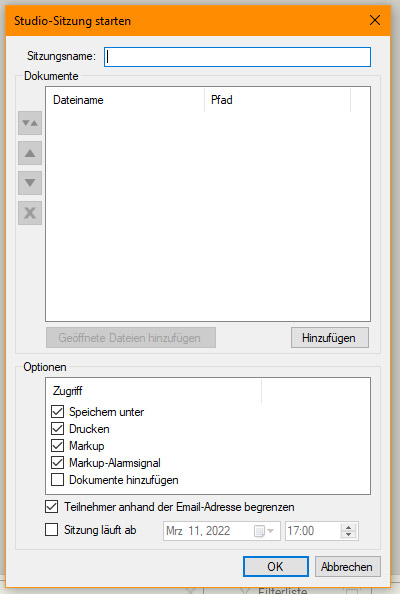This screenshot has width=400, height=594.
Task: Uncheck the Speichern unter checkbox
Action: click(x=58, y=412)
